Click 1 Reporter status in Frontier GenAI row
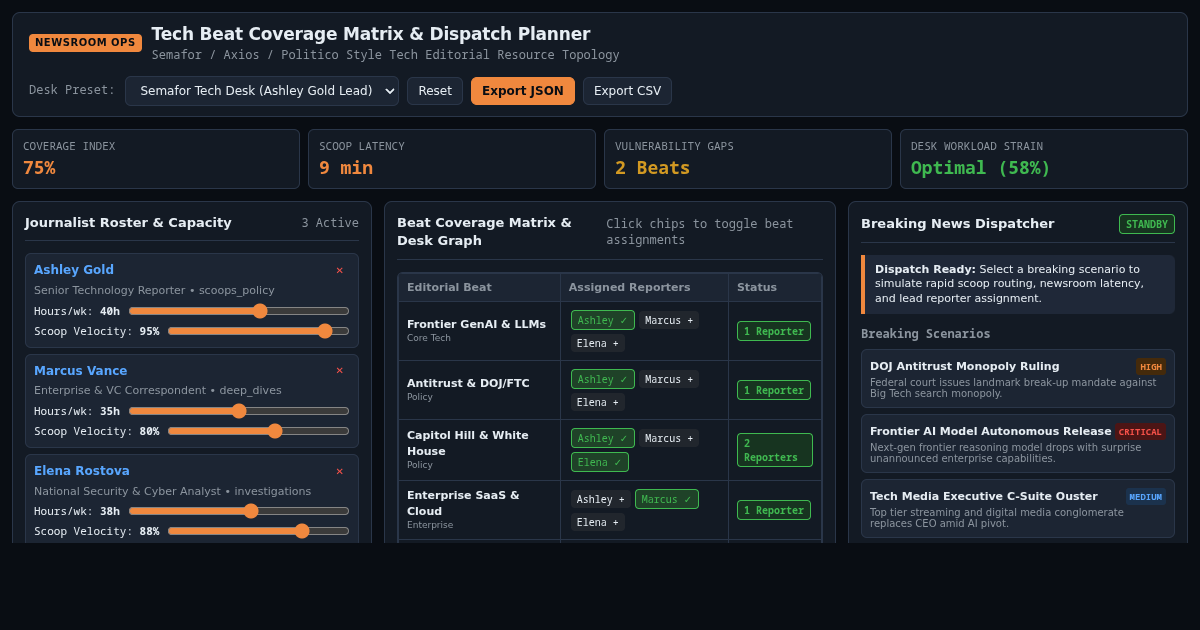 click(774, 331)
